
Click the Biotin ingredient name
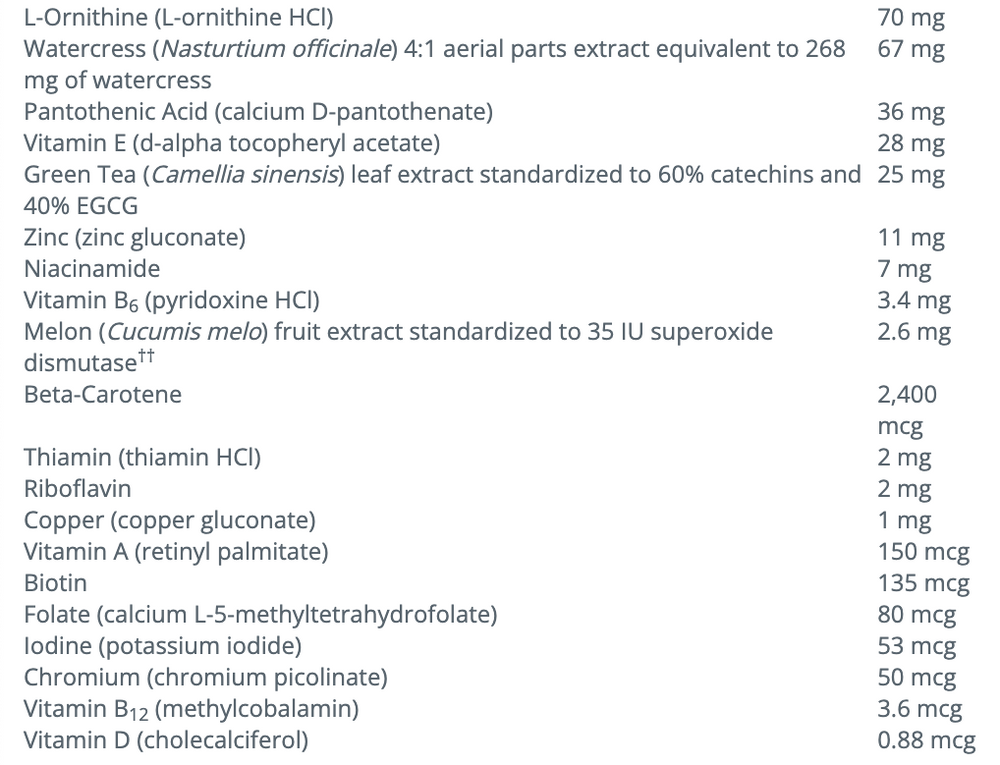click(55, 582)
